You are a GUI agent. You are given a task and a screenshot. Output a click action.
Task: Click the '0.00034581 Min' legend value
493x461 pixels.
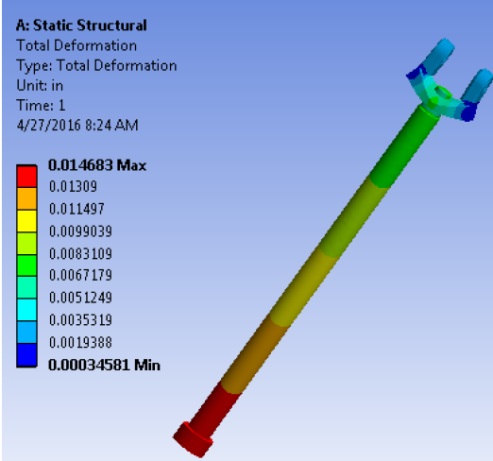tap(104, 365)
